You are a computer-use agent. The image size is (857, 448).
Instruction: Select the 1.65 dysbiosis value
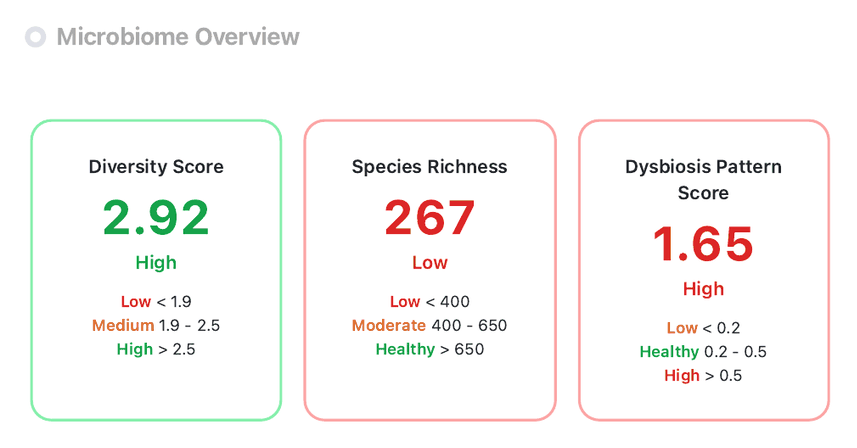[x=703, y=244]
